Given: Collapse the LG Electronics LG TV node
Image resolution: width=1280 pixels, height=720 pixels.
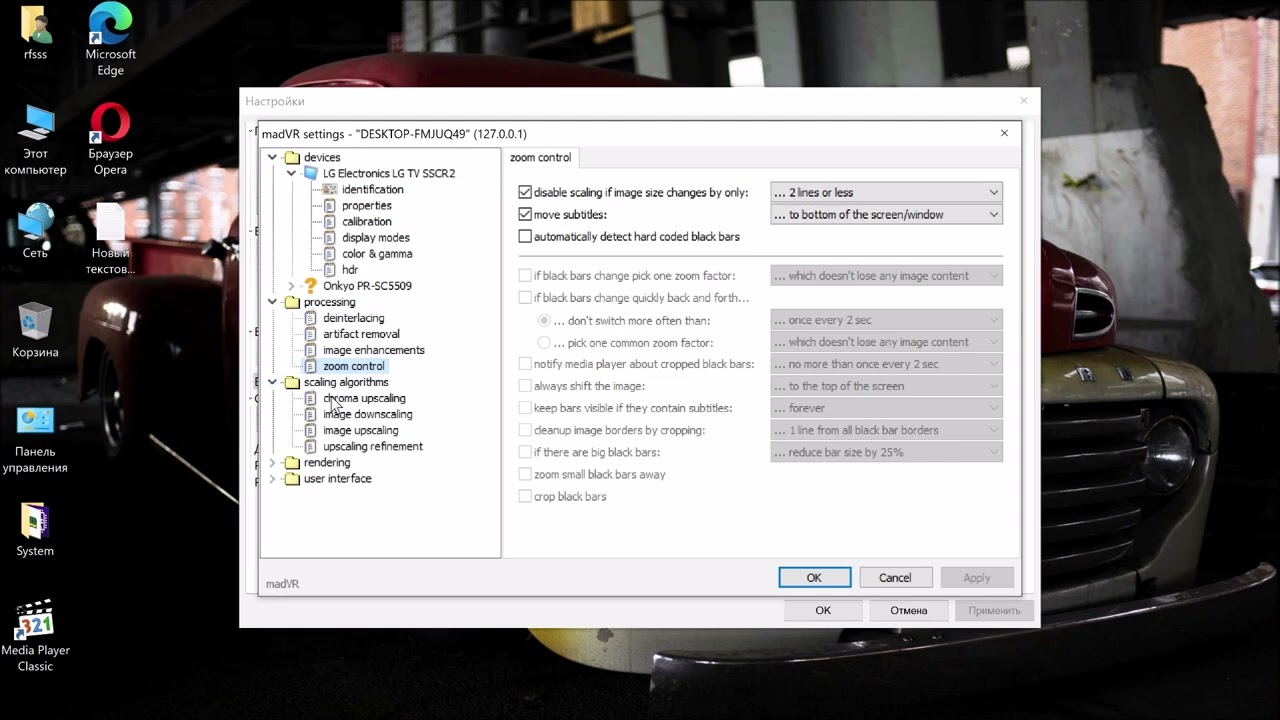Looking at the screenshot, I should pos(291,173).
